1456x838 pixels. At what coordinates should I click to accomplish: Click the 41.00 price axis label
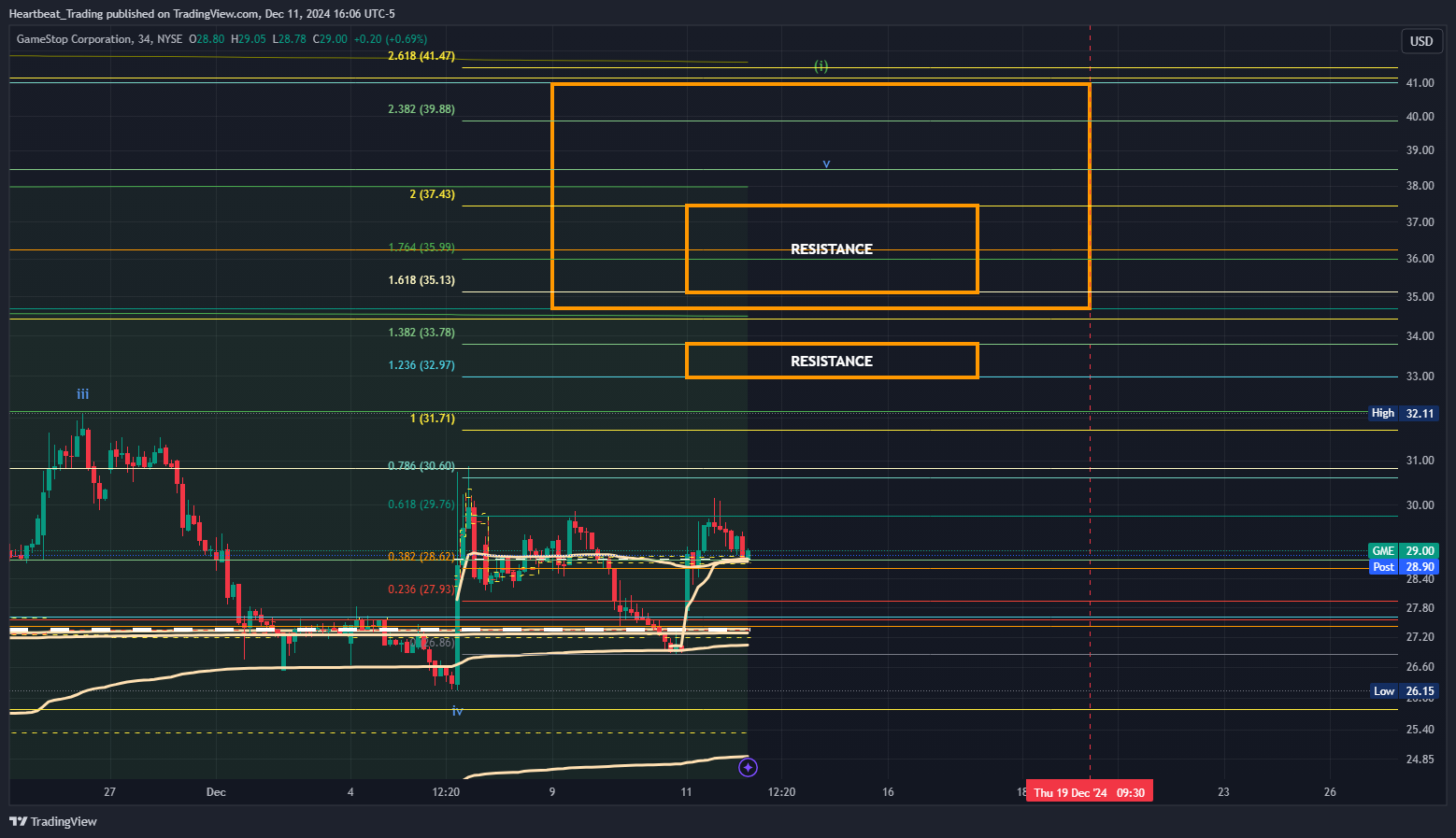[x=1420, y=83]
